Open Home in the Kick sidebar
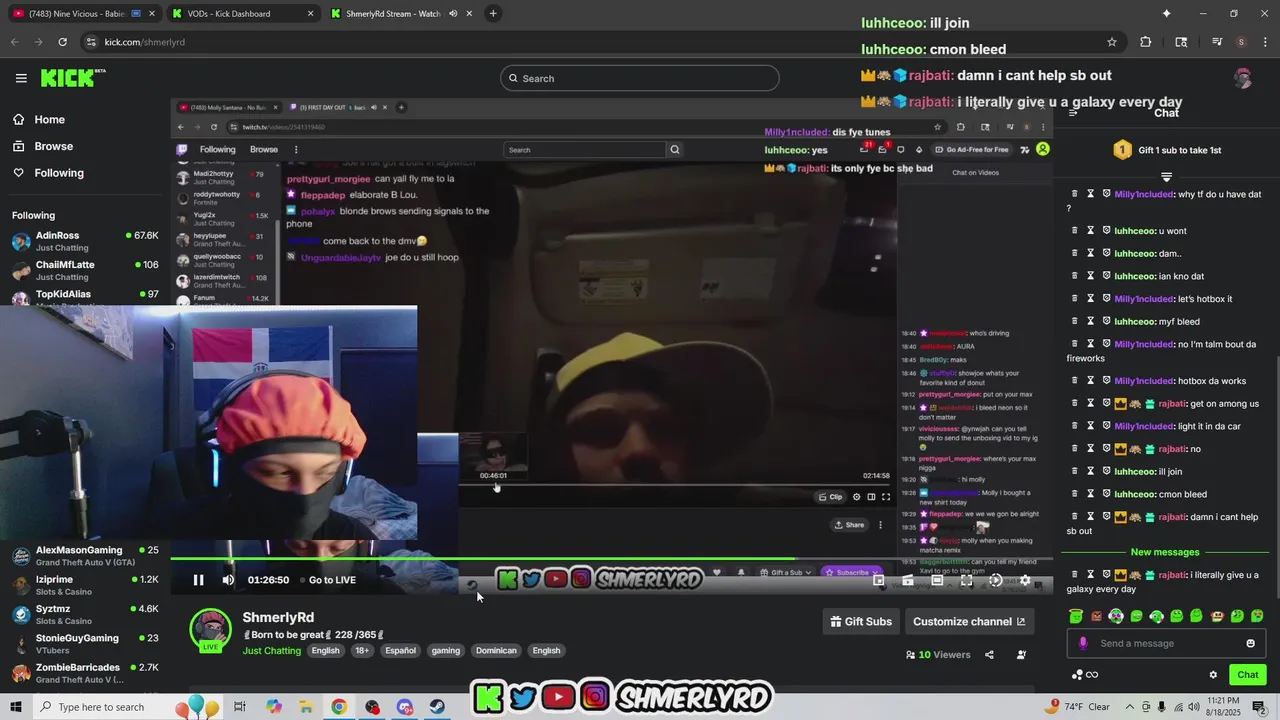 [x=49, y=120]
